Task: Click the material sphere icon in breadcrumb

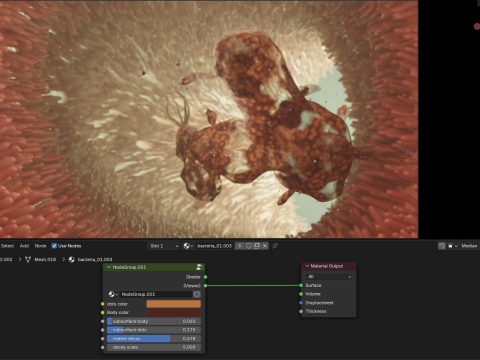Action: [72, 259]
